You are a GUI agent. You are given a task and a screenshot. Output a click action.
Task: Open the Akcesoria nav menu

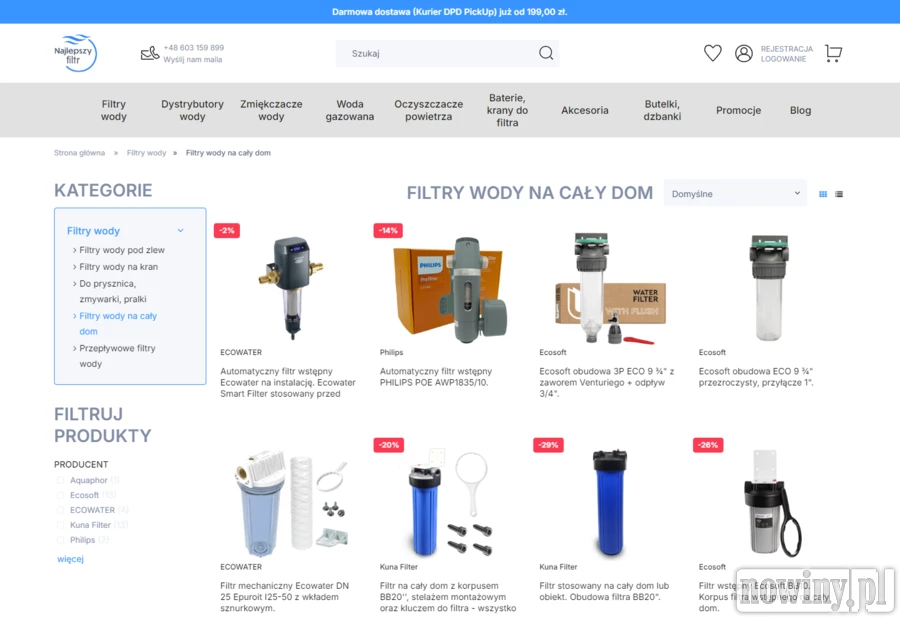tap(584, 110)
